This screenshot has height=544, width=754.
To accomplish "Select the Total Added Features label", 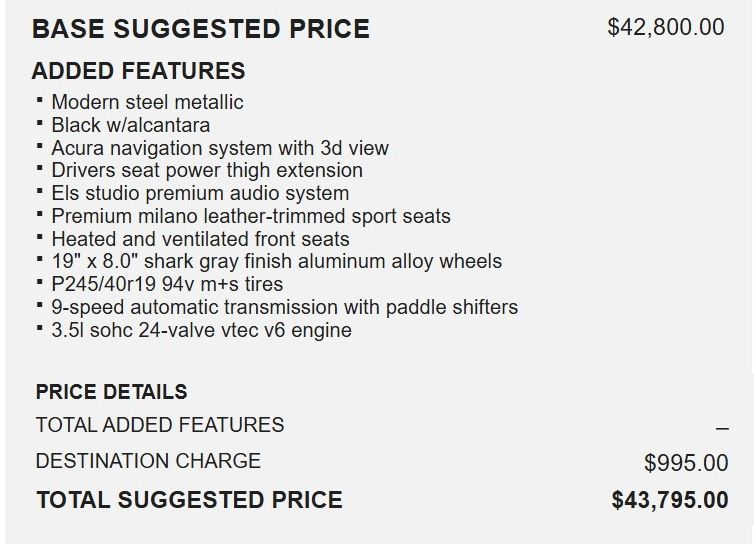I will click(x=160, y=425).
